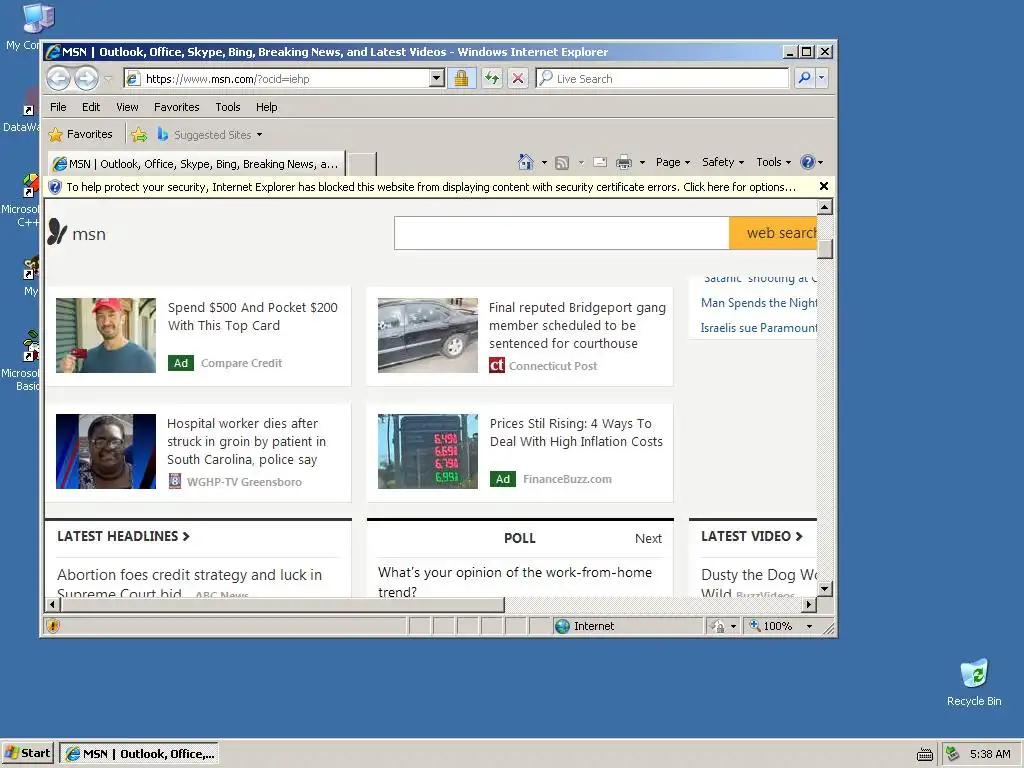Click the Home icon in command bar
The height and width of the screenshot is (768, 1024).
[526, 162]
